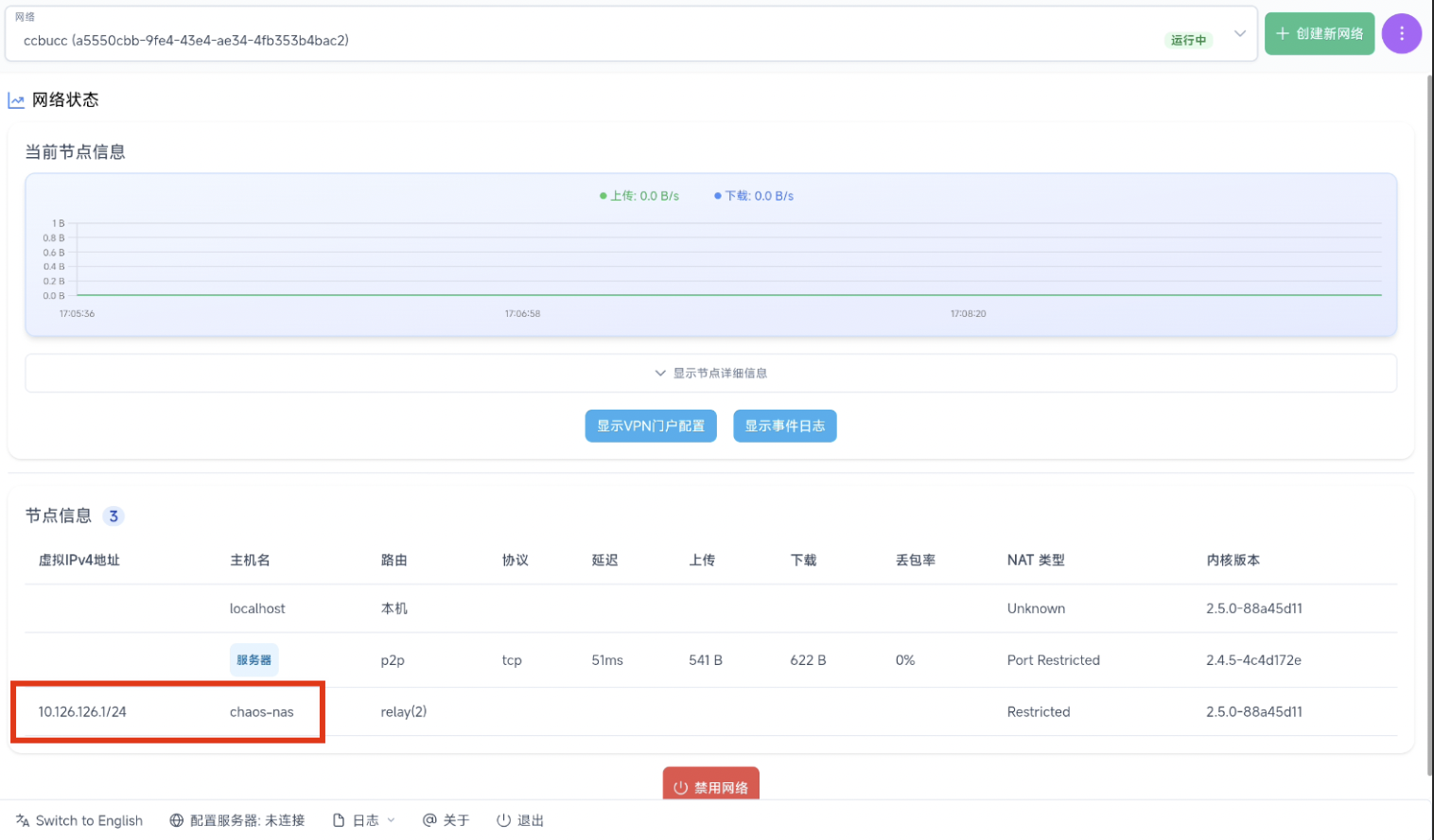Click the document icon next to 日志

click(339, 820)
